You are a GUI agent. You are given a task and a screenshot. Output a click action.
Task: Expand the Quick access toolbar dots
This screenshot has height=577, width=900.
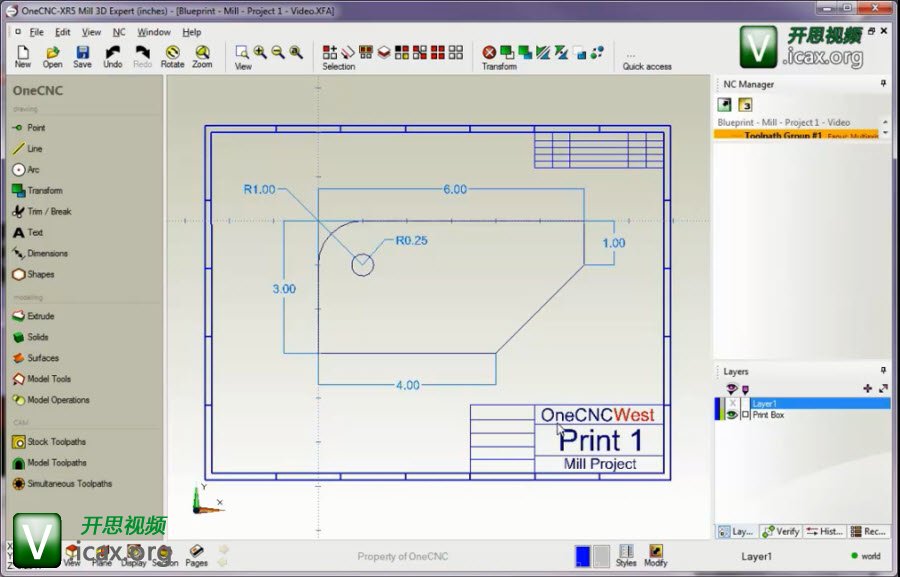[631, 56]
